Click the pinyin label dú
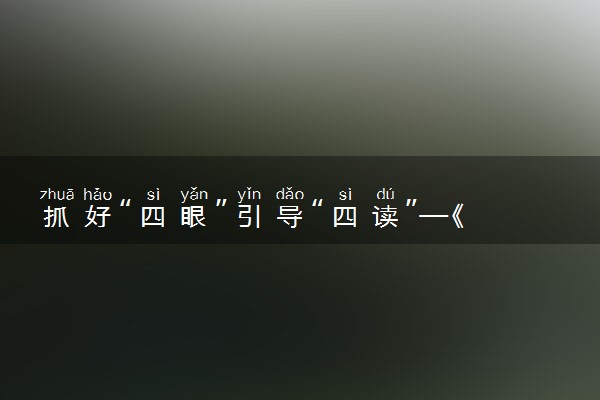The image size is (600, 400). point(385,194)
